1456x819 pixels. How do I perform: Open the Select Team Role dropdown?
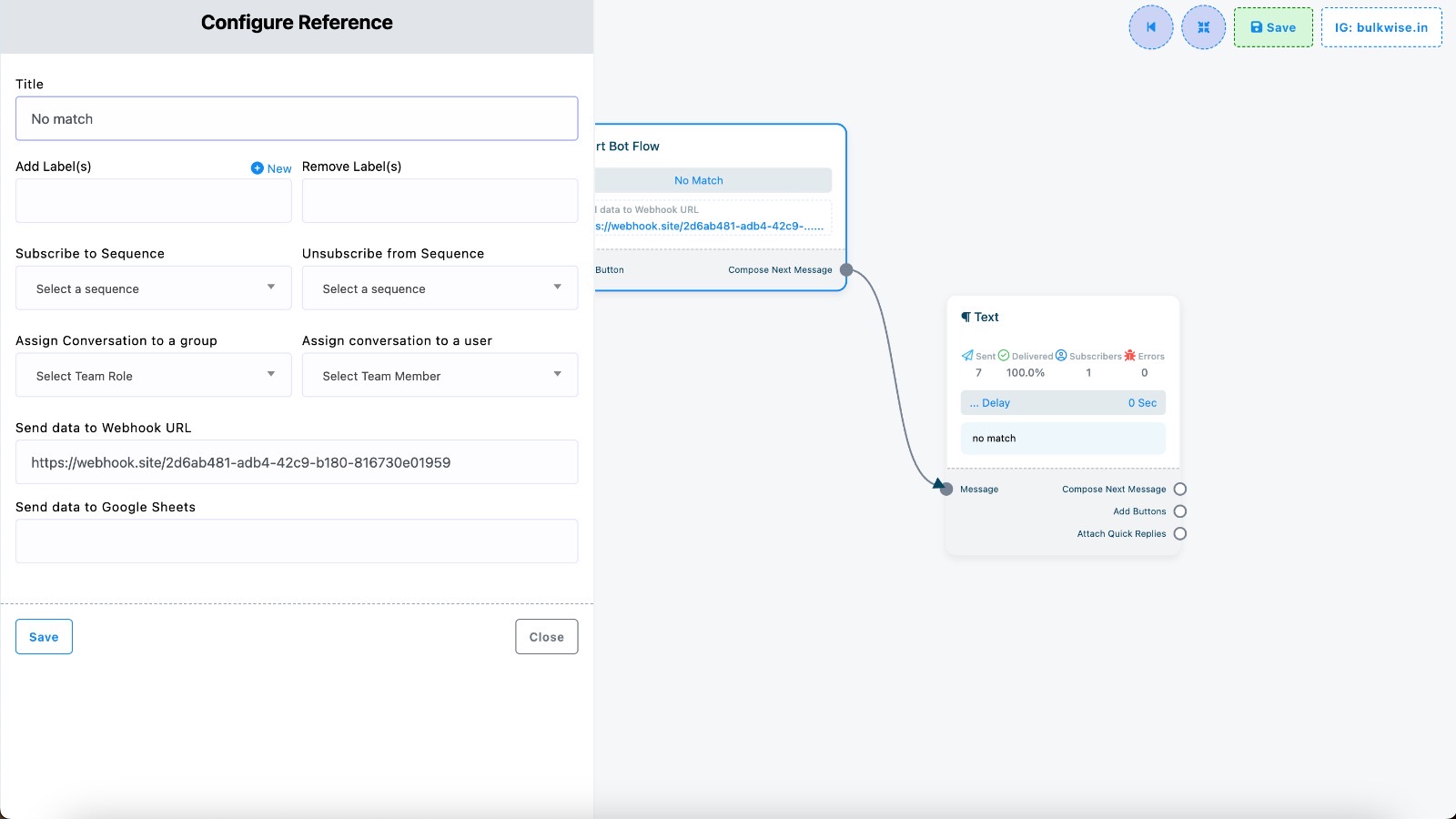(x=153, y=376)
